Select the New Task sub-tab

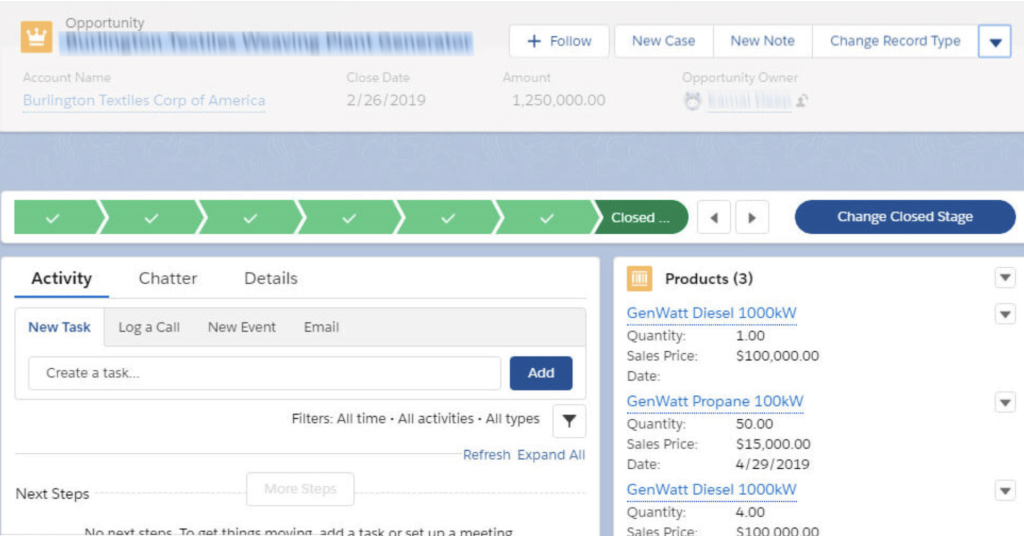pos(59,327)
